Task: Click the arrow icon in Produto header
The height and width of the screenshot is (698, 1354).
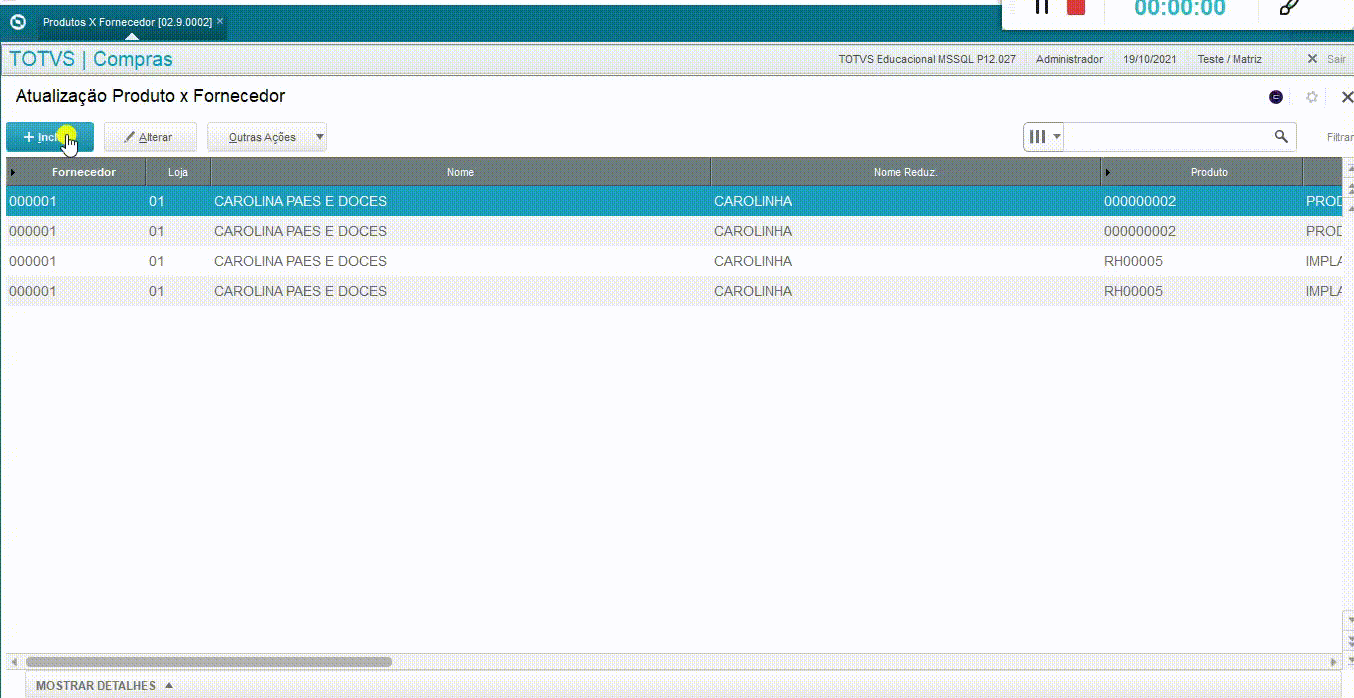Action: [x=1107, y=172]
